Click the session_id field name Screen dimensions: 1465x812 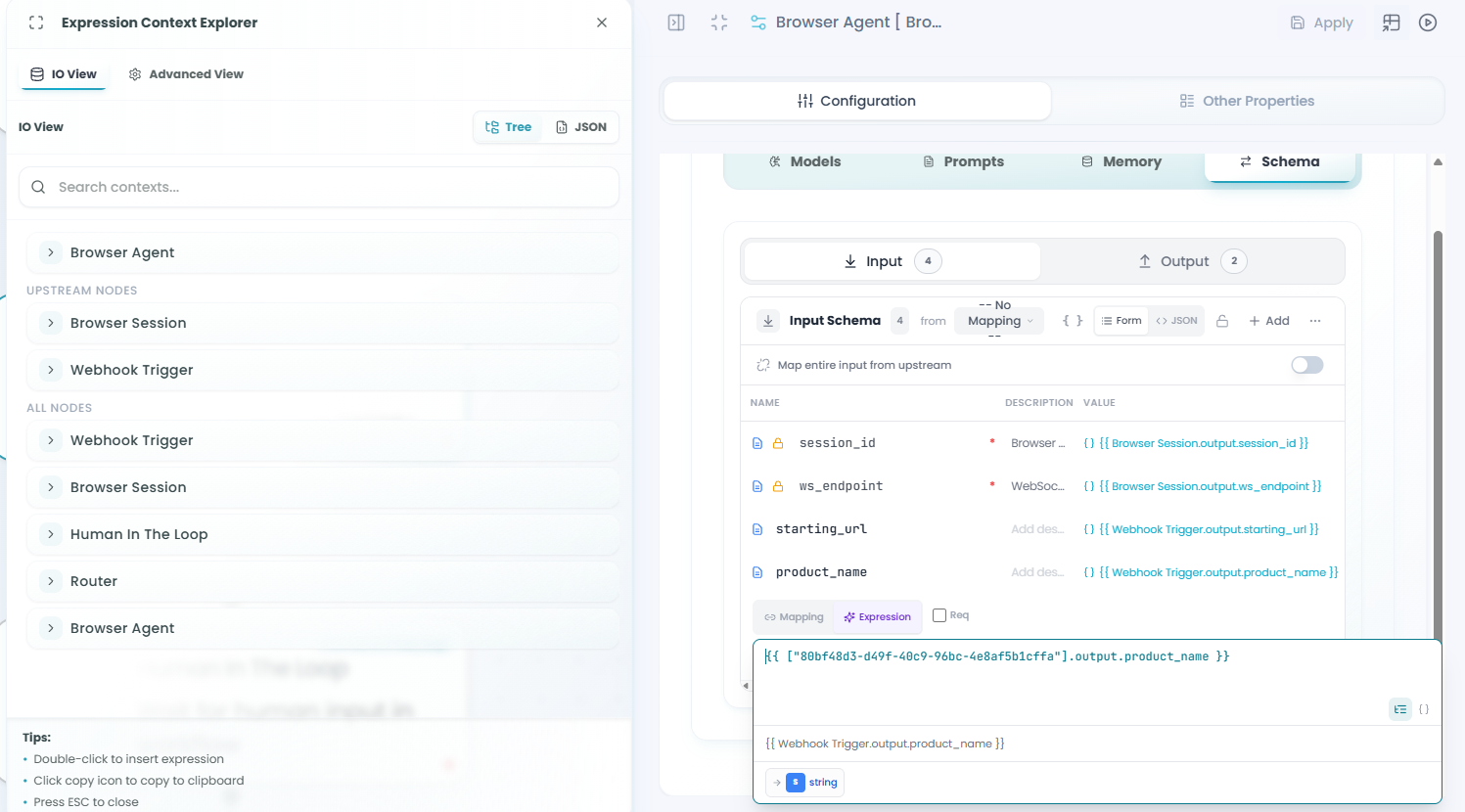[837, 443]
